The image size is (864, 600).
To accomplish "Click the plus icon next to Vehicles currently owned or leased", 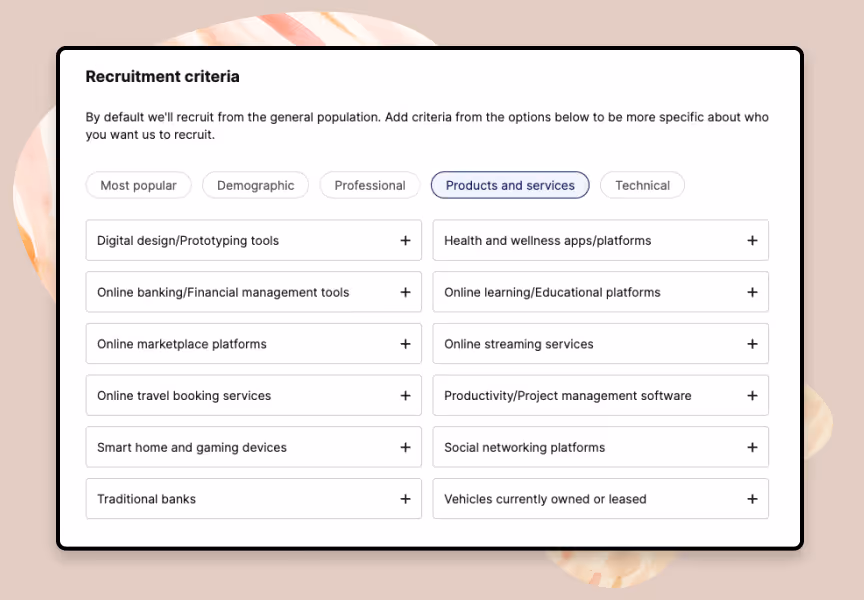I will (752, 498).
